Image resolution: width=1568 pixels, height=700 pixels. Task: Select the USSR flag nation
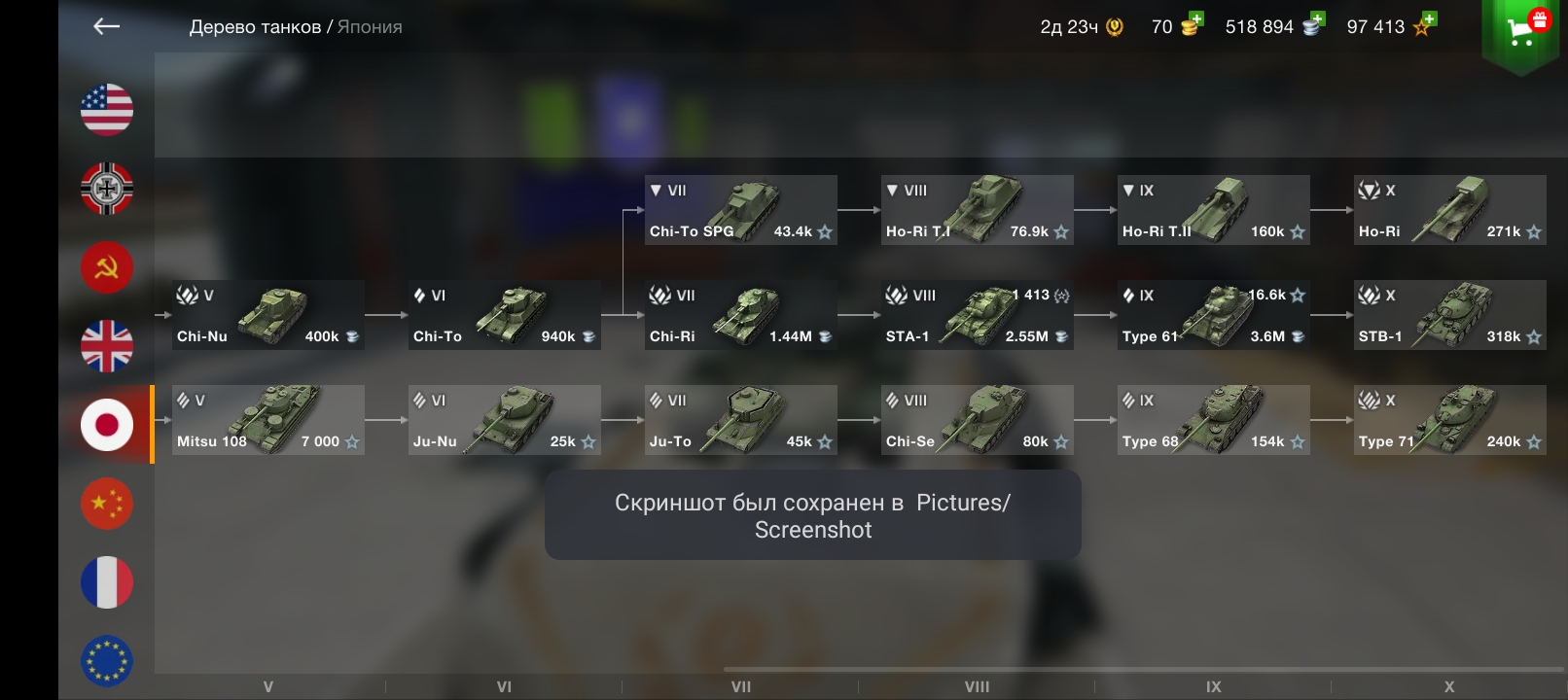[x=107, y=267]
